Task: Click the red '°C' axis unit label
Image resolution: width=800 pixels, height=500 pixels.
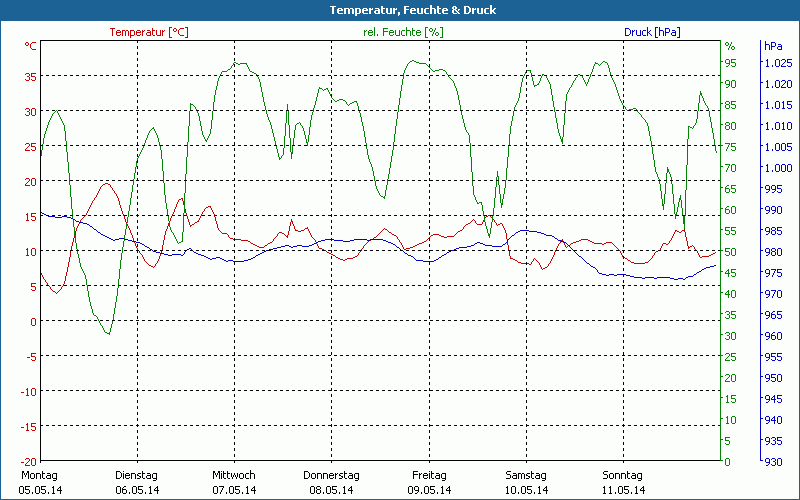Action: [x=31, y=46]
